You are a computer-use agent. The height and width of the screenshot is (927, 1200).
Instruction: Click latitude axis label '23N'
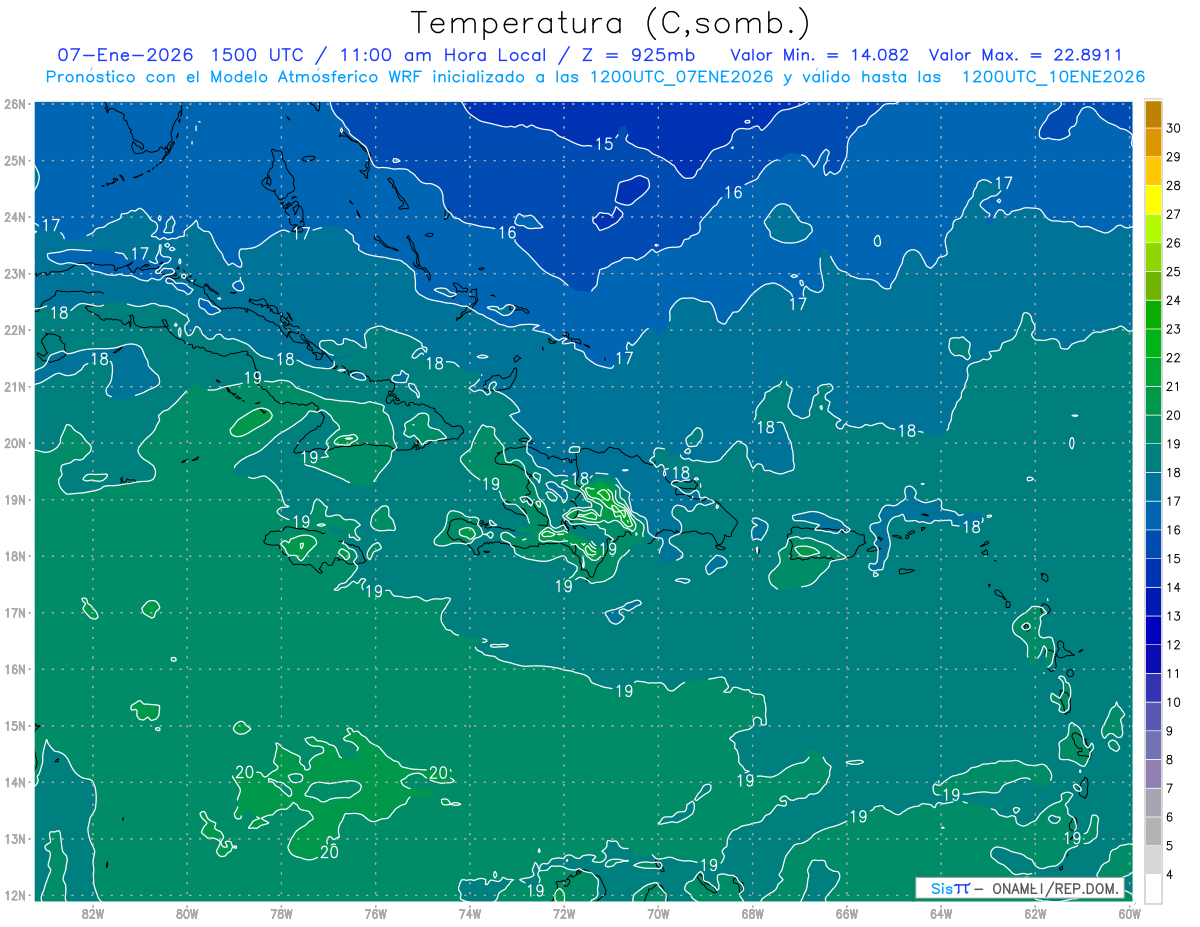click(x=14, y=273)
